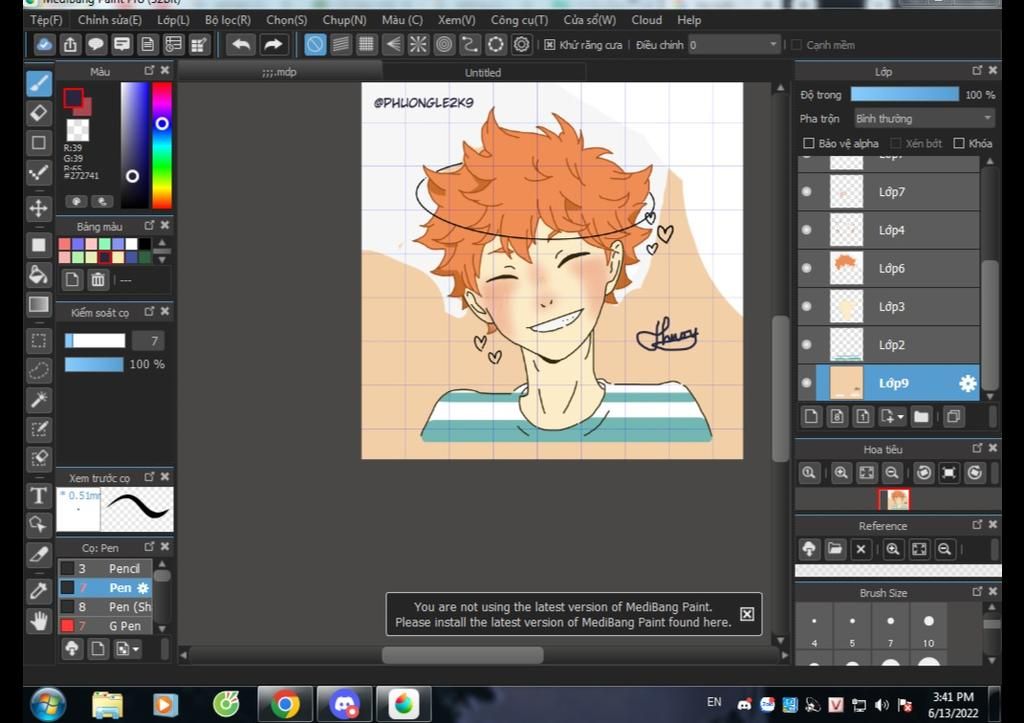Undock the Lớp layers panel
Viewport: 1024px width, 723px height.
point(977,70)
